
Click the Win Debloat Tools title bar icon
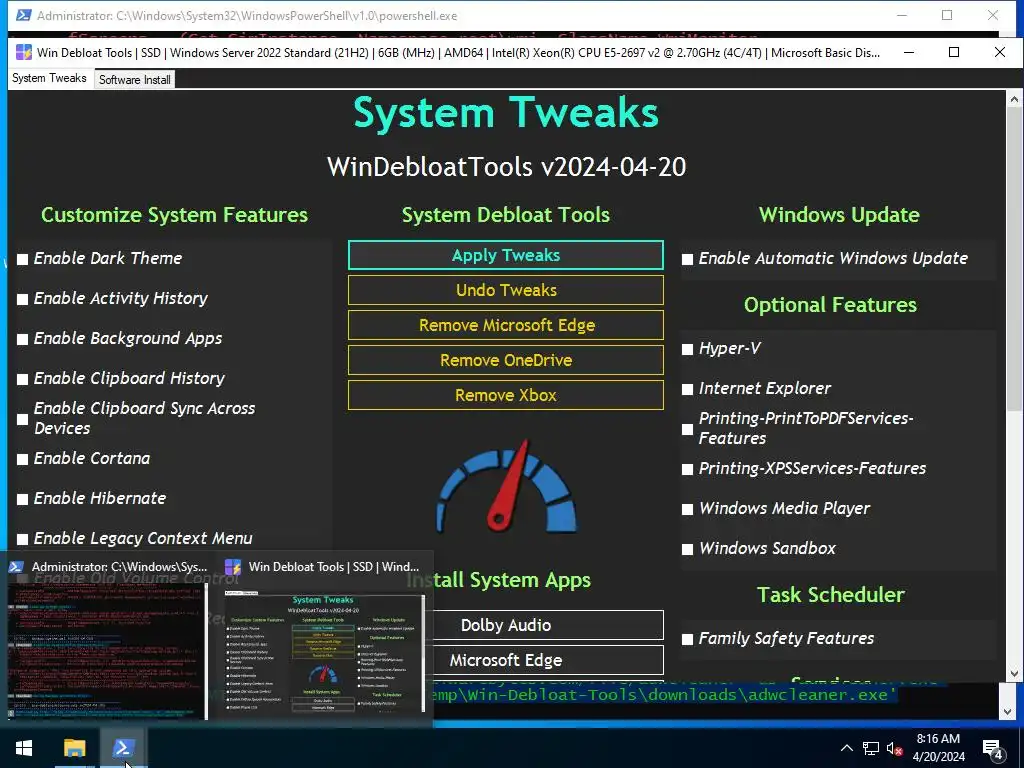(x=24, y=52)
